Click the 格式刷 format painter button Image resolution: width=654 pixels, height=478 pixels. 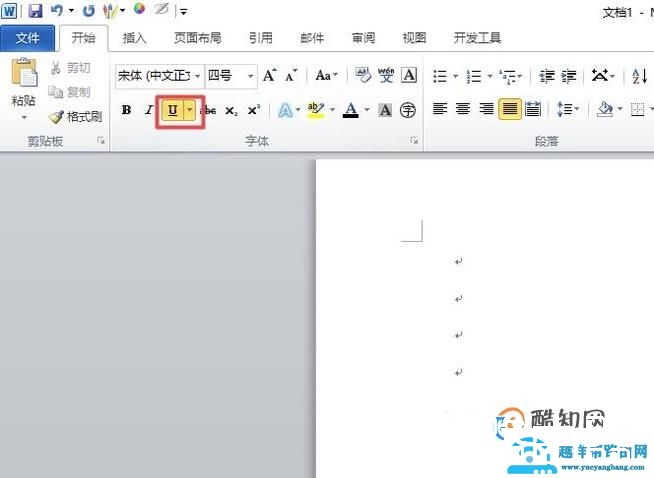(x=75, y=116)
